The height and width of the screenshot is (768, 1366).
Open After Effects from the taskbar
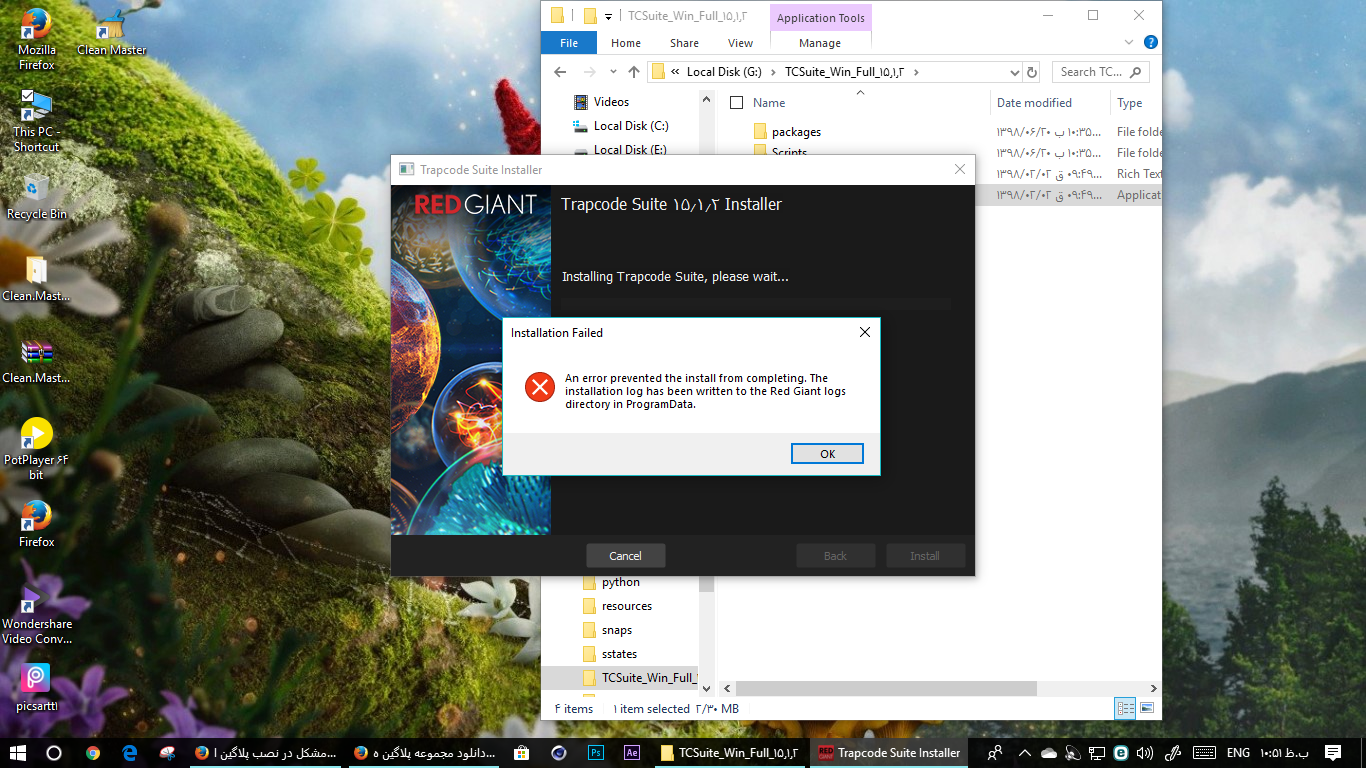coord(631,752)
